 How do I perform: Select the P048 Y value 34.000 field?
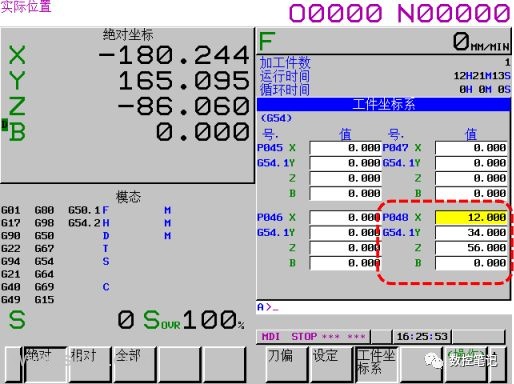[x=471, y=232]
